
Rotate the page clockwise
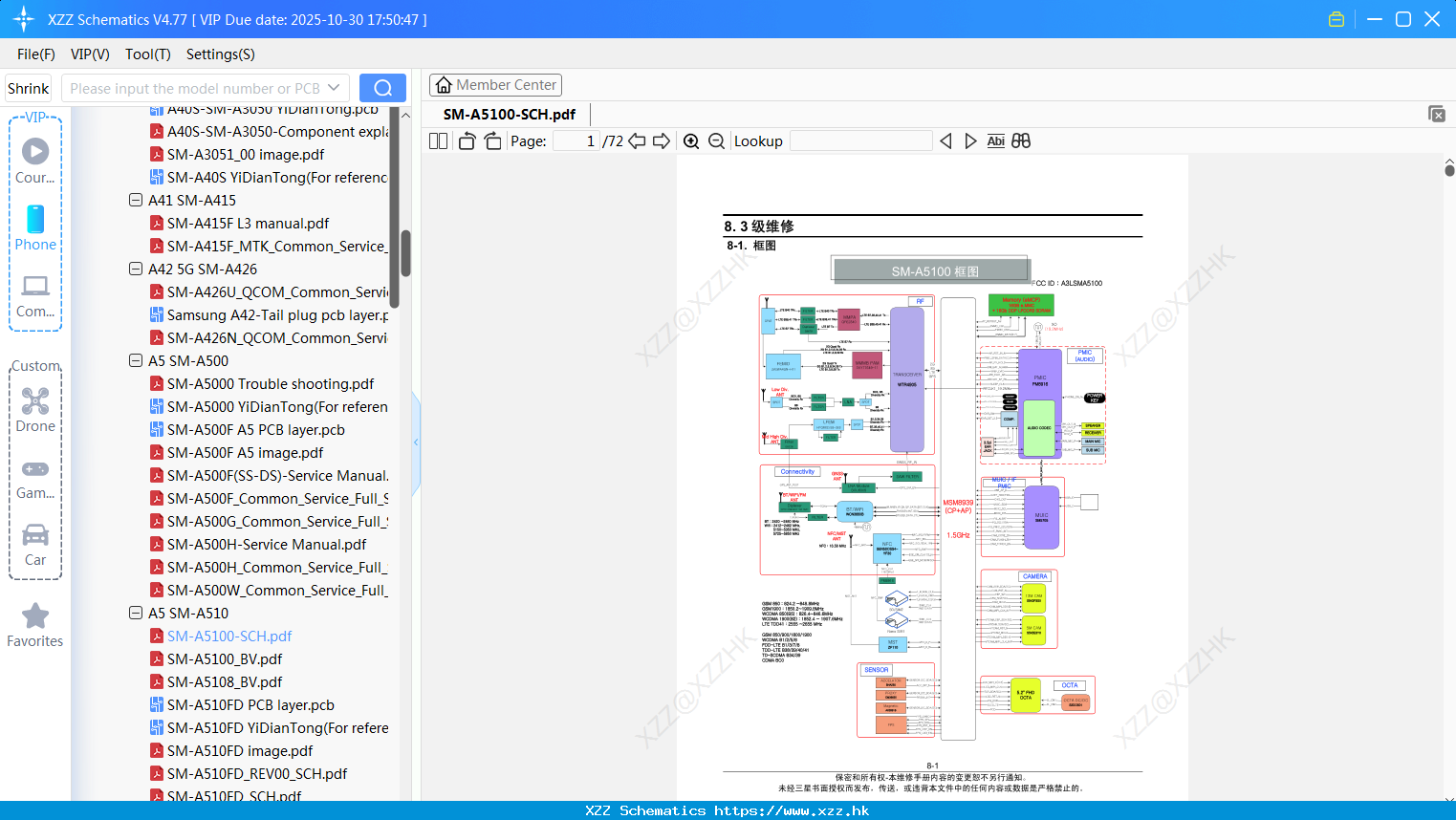pos(492,140)
